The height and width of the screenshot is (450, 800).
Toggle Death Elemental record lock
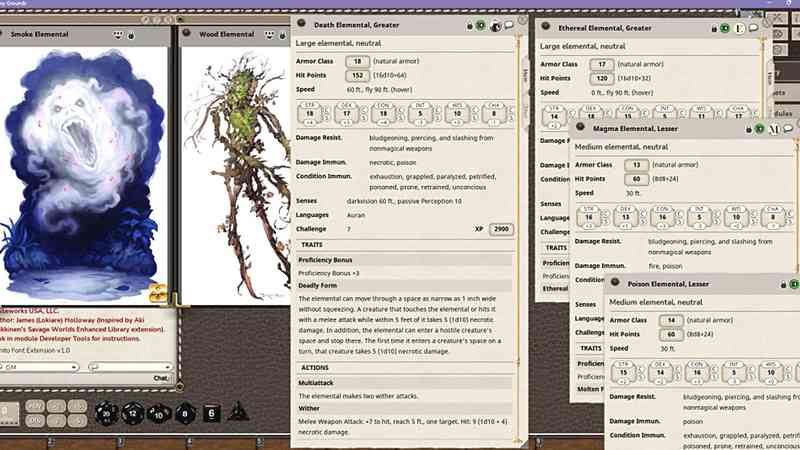click(x=470, y=26)
